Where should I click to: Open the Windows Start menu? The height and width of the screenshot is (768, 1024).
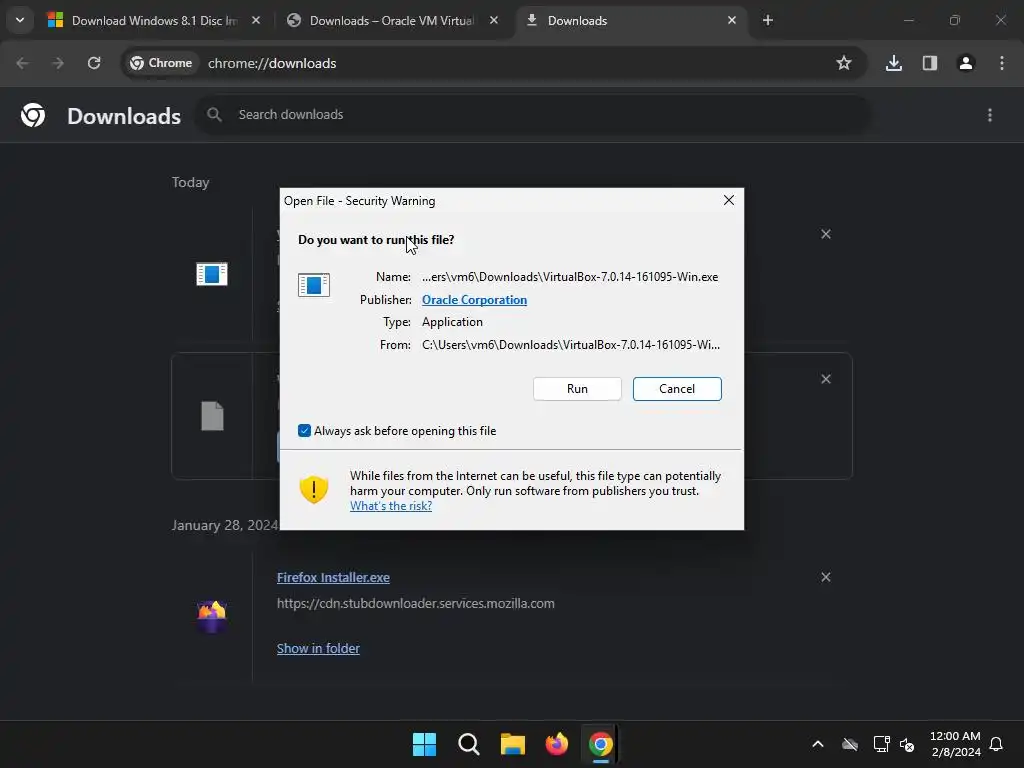pos(424,744)
